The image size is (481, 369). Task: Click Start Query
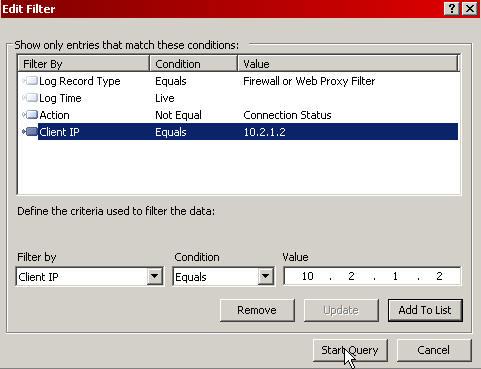(x=350, y=350)
